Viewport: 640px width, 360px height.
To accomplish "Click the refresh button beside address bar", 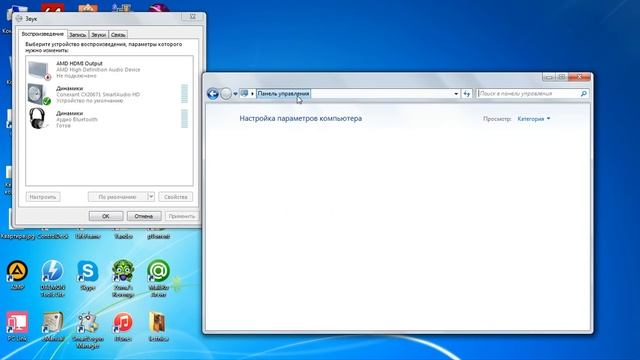I will [x=467, y=94].
